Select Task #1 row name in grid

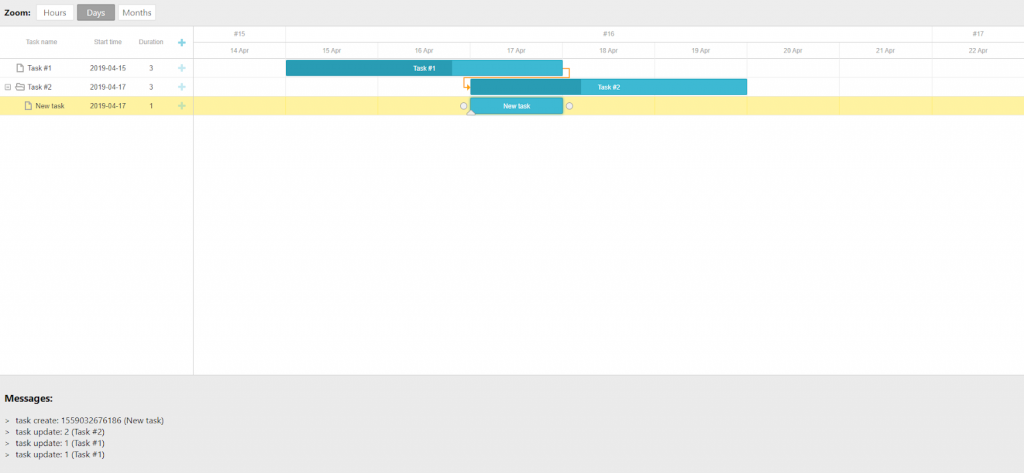coord(39,68)
